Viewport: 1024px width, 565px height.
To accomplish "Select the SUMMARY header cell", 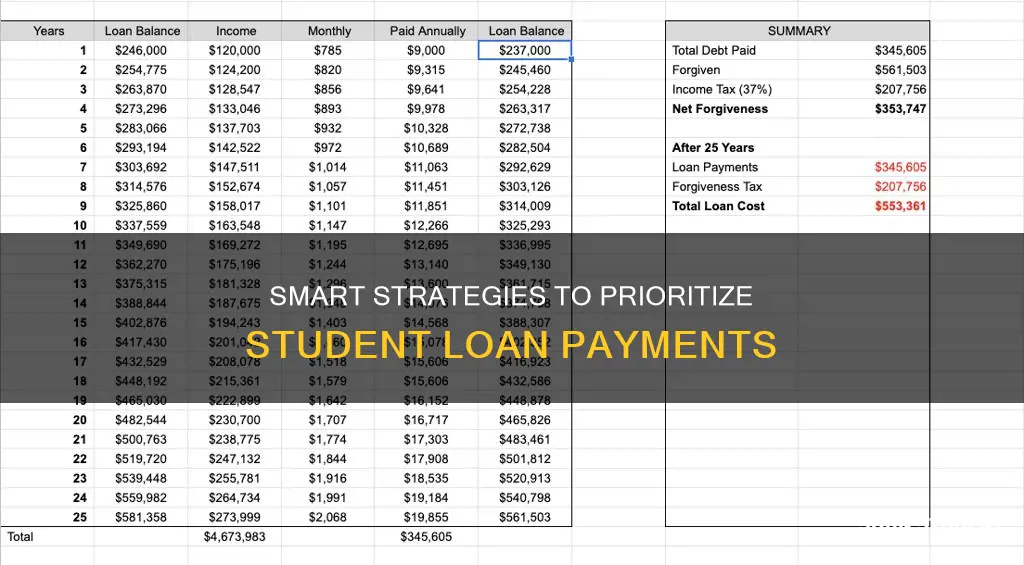I will 798,31.
